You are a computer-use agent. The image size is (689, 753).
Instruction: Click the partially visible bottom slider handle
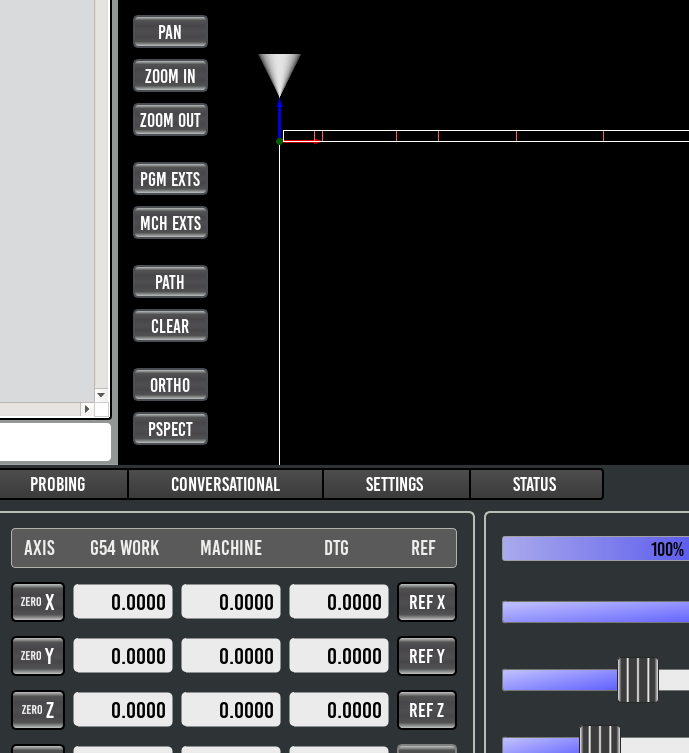tap(600, 740)
